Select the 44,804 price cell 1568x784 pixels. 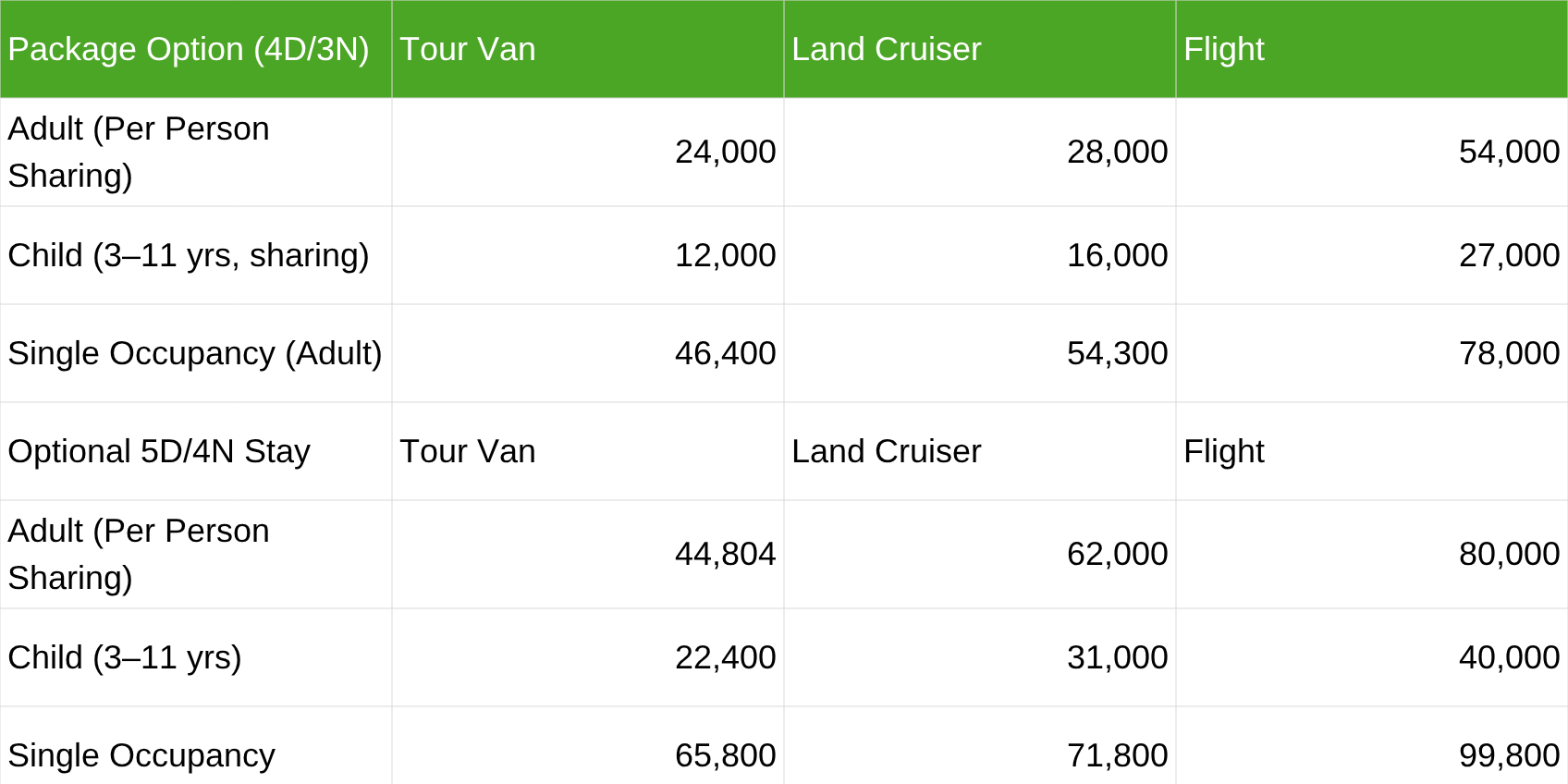pyautogui.click(x=725, y=554)
